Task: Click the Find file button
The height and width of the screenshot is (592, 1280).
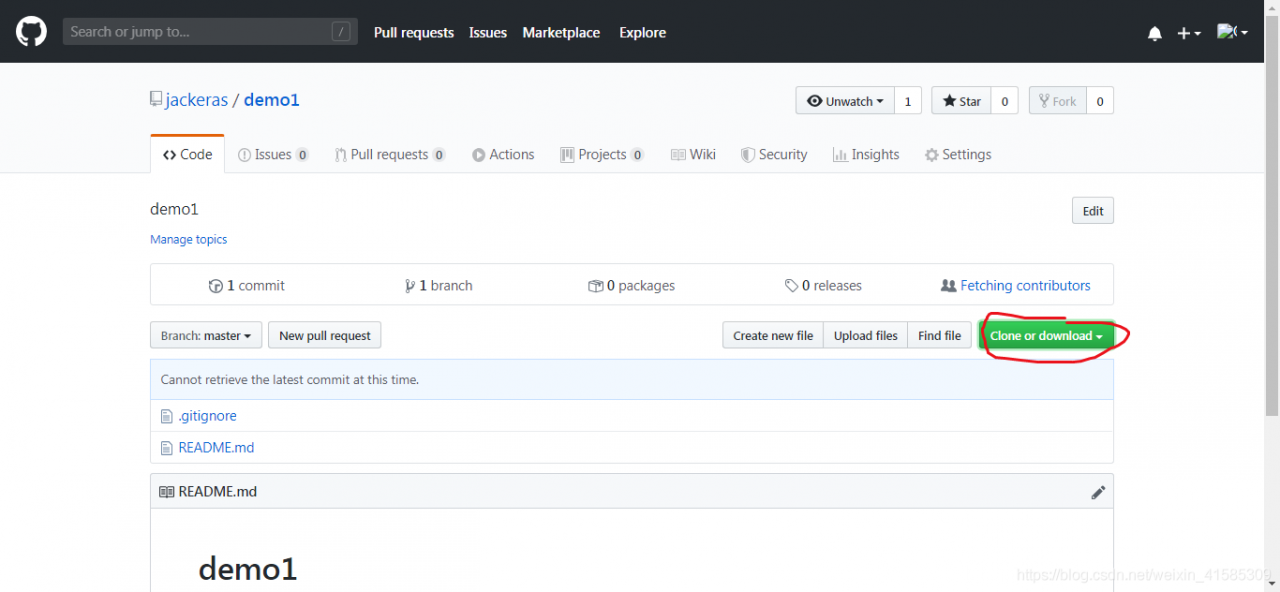Action: click(940, 336)
